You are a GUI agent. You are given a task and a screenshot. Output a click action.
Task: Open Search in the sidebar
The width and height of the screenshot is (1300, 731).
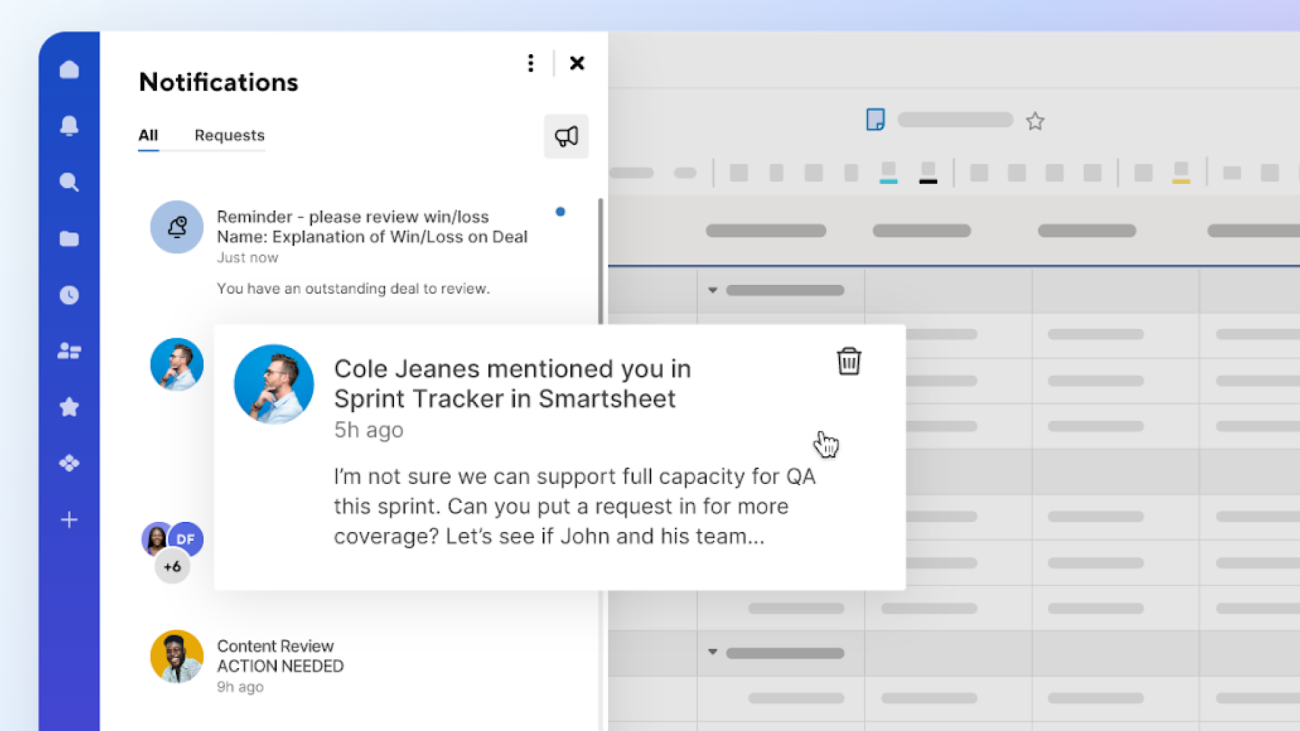68,182
